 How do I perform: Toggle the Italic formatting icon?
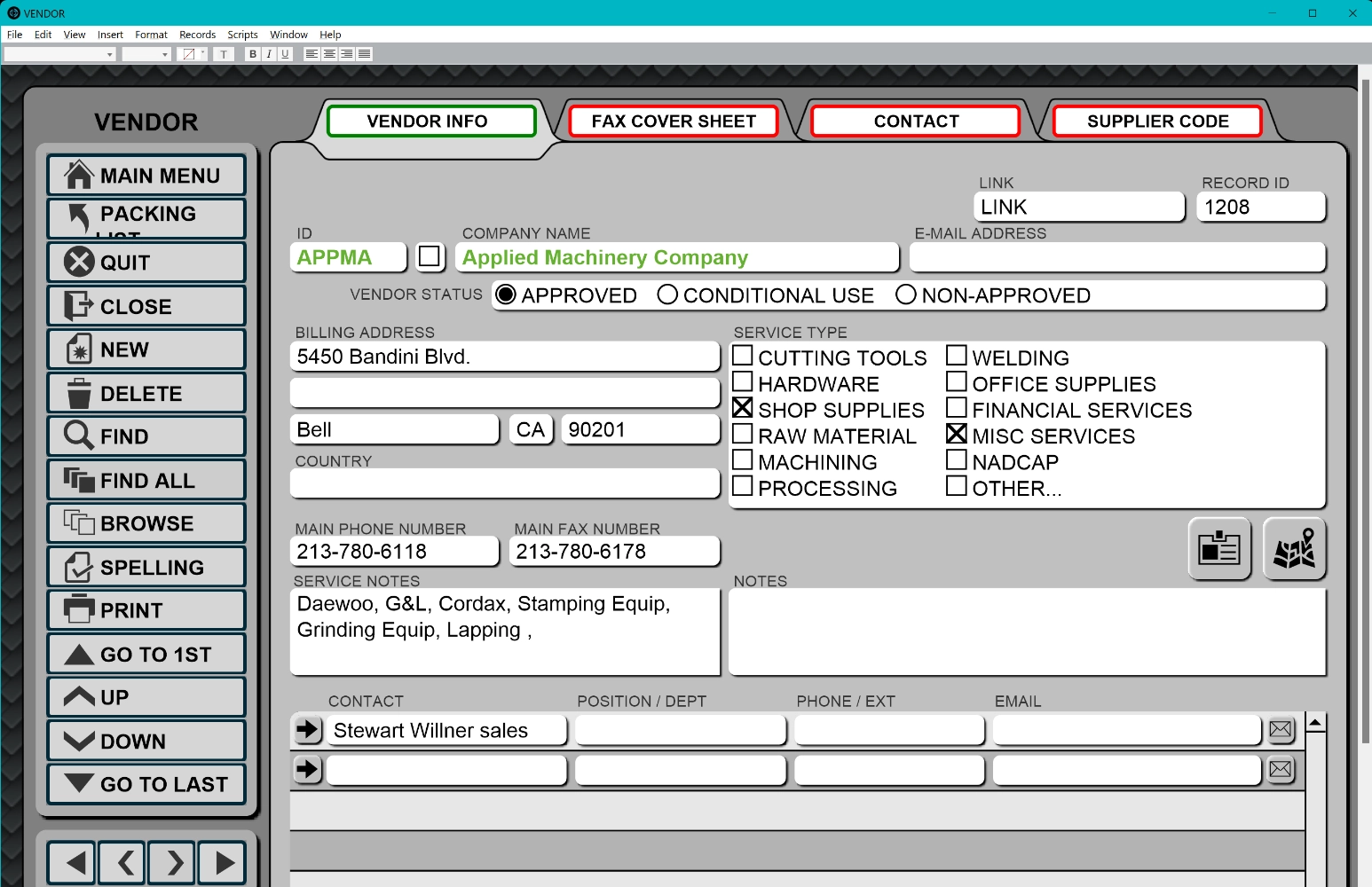[x=269, y=54]
